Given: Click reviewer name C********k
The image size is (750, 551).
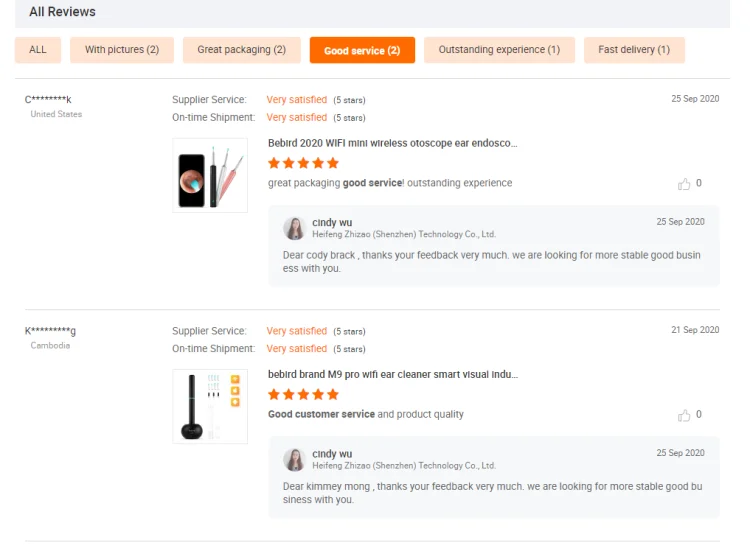Looking at the screenshot, I should pyautogui.click(x=48, y=99).
